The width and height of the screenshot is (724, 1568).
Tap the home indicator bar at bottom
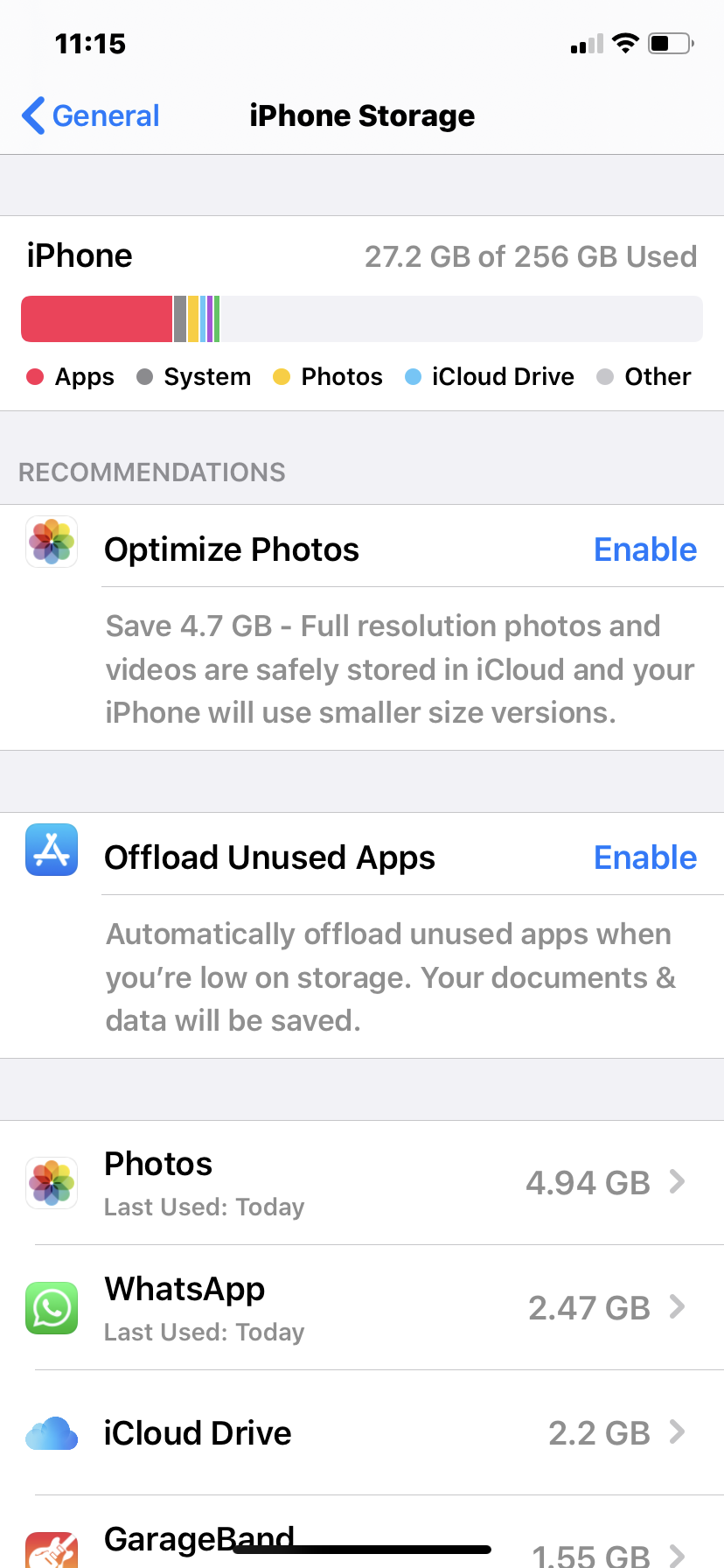(362, 1550)
